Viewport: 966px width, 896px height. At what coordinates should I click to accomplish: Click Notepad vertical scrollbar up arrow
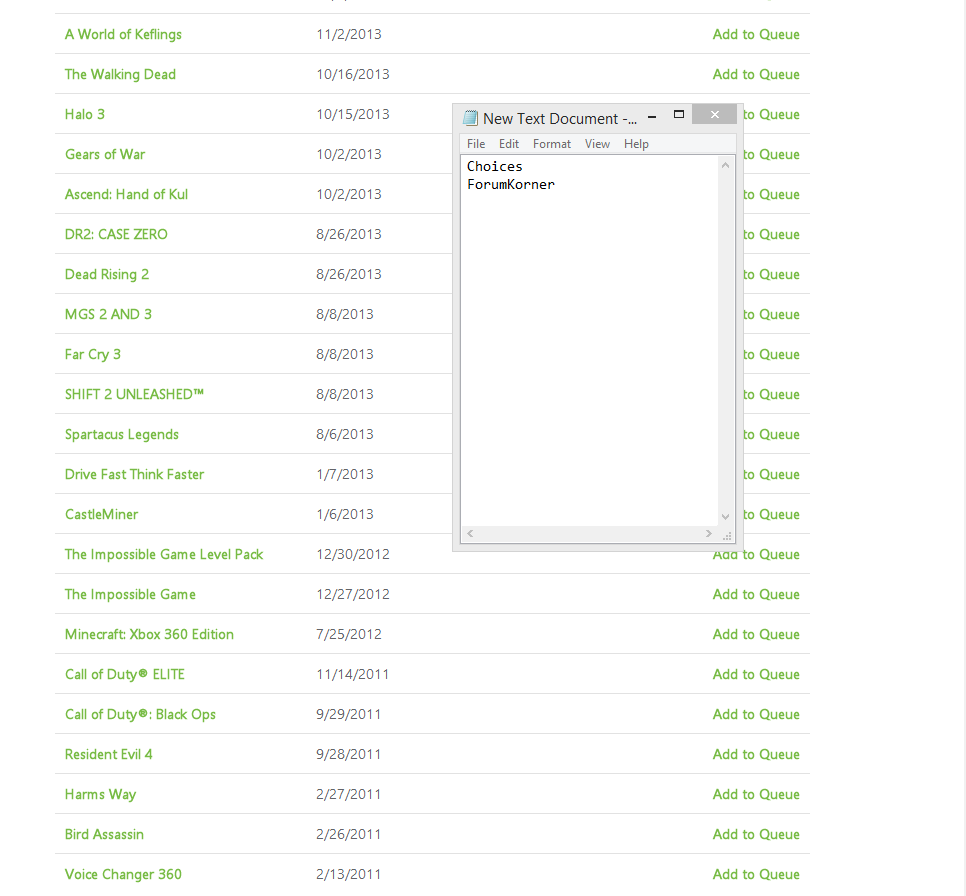[x=725, y=165]
